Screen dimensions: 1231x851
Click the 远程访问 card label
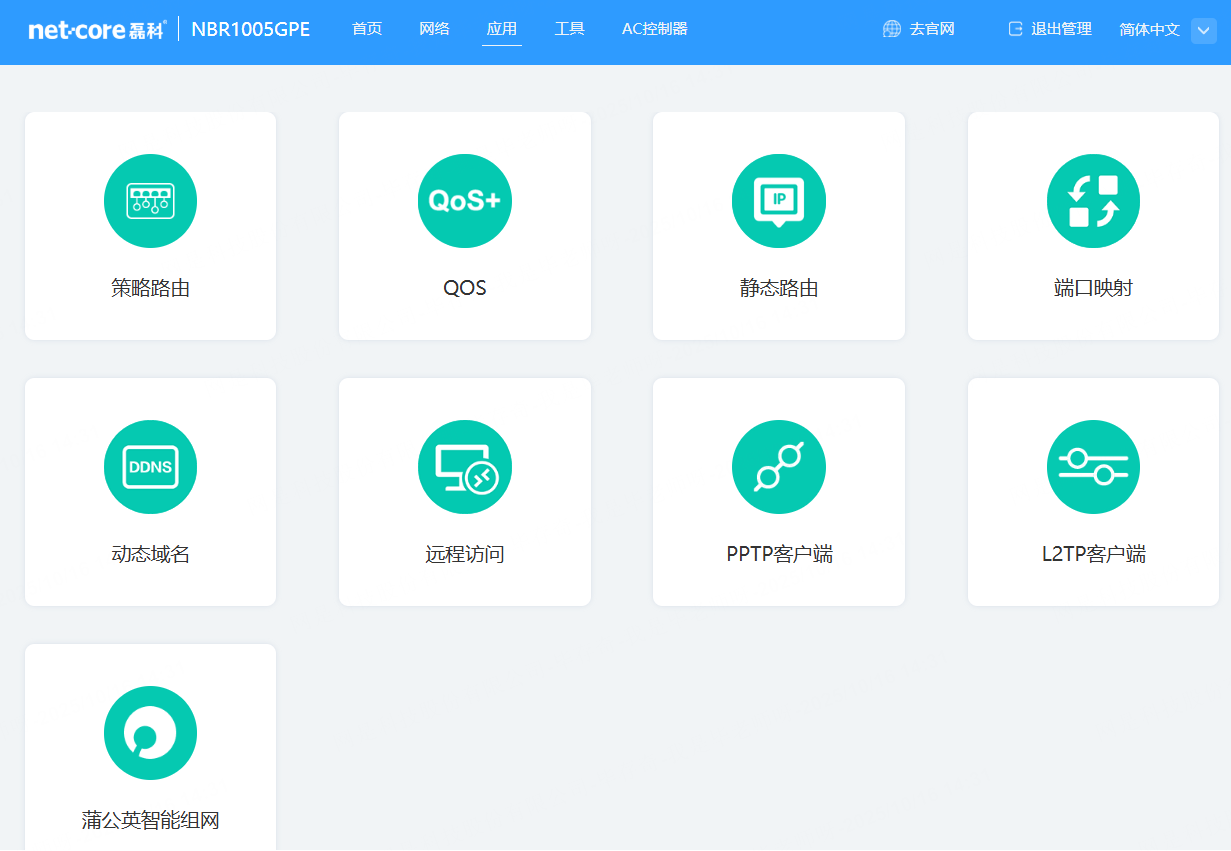pyautogui.click(x=465, y=554)
